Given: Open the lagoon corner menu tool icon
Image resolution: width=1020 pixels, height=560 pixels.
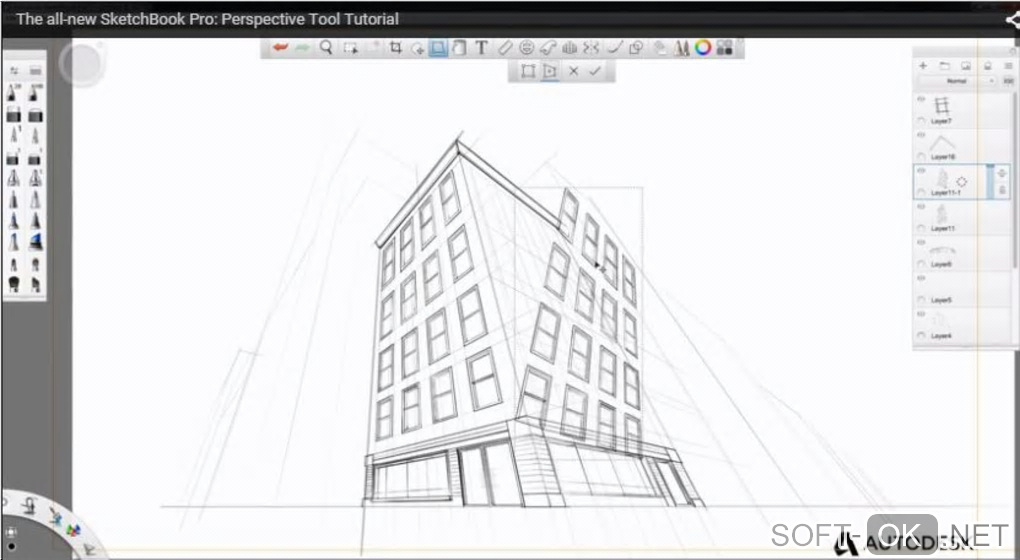Looking at the screenshot, I should 29,505.
